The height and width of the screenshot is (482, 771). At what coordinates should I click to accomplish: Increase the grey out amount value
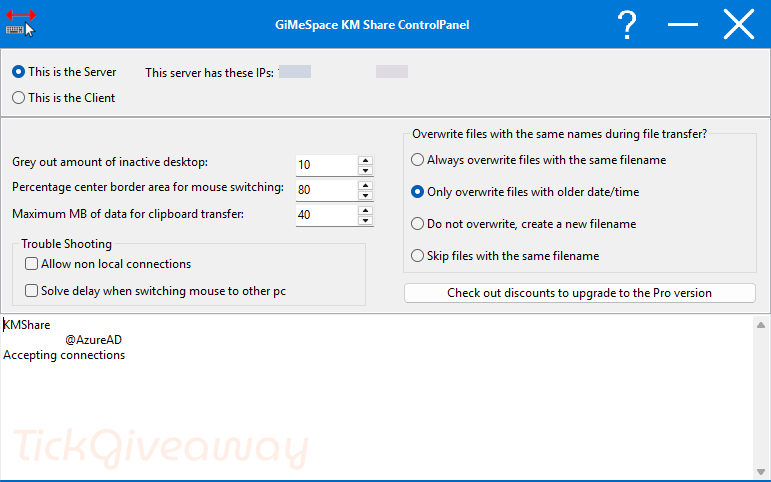coord(365,160)
